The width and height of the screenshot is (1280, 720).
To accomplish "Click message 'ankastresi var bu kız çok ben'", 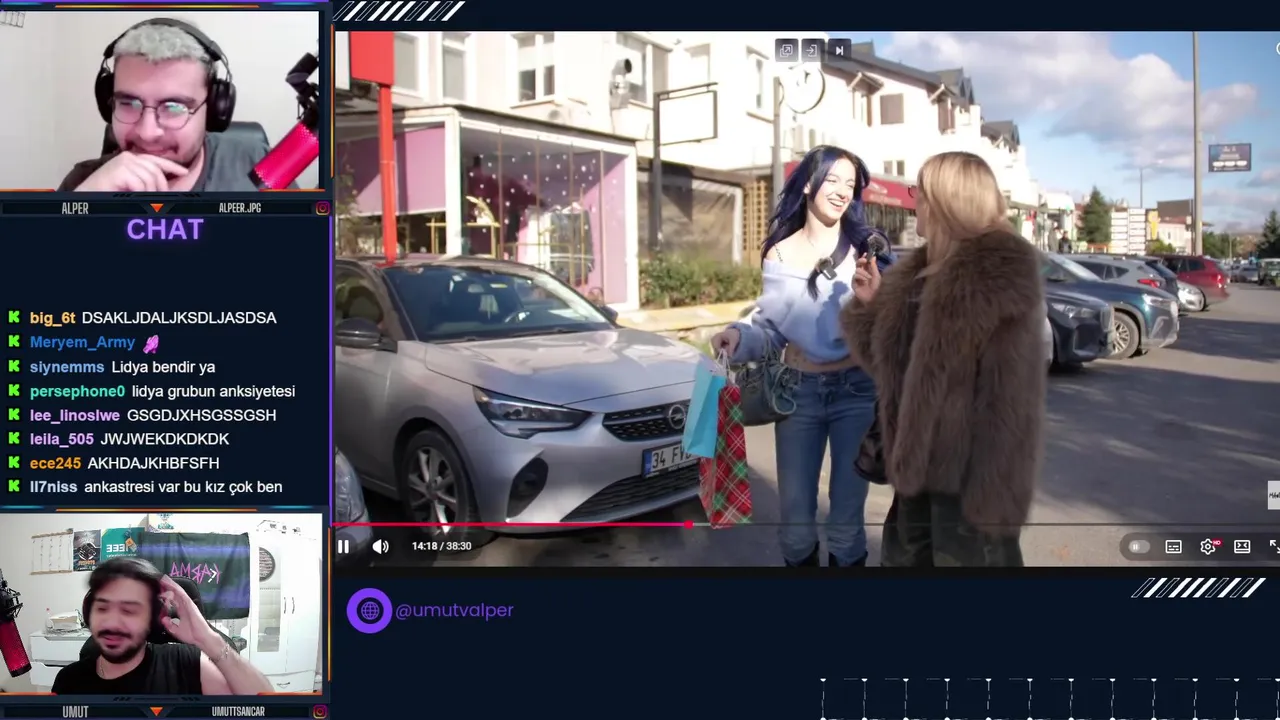I will click(x=183, y=487).
